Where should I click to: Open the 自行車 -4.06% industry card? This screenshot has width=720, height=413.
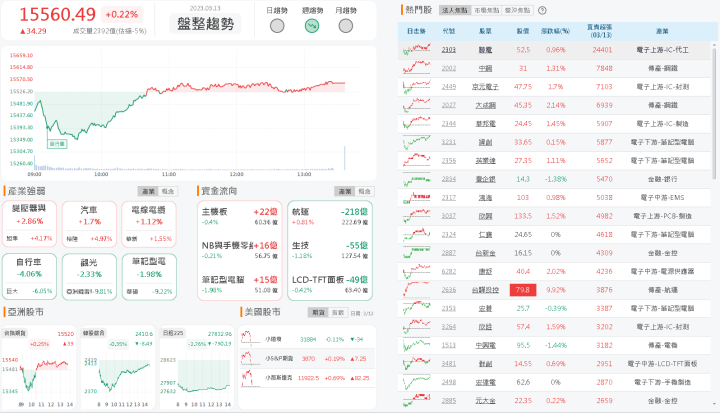pyautogui.click(x=29, y=277)
